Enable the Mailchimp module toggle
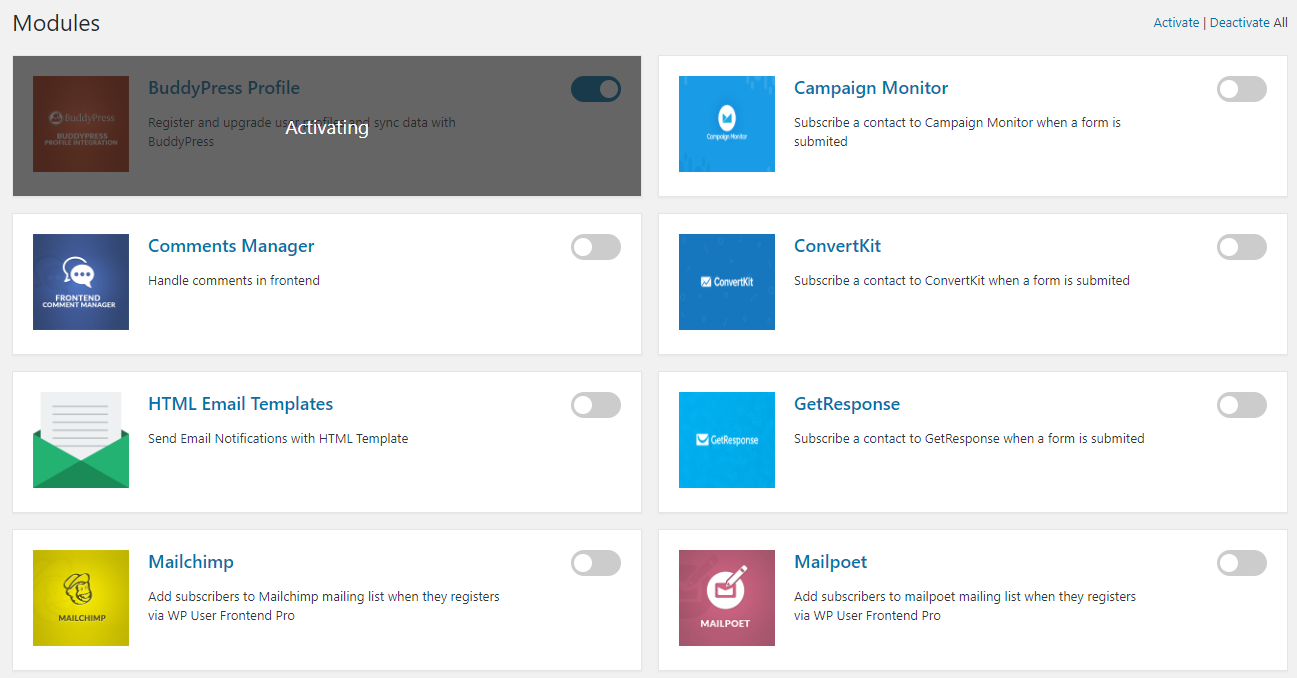Image resolution: width=1297 pixels, height=678 pixels. pyautogui.click(x=596, y=563)
